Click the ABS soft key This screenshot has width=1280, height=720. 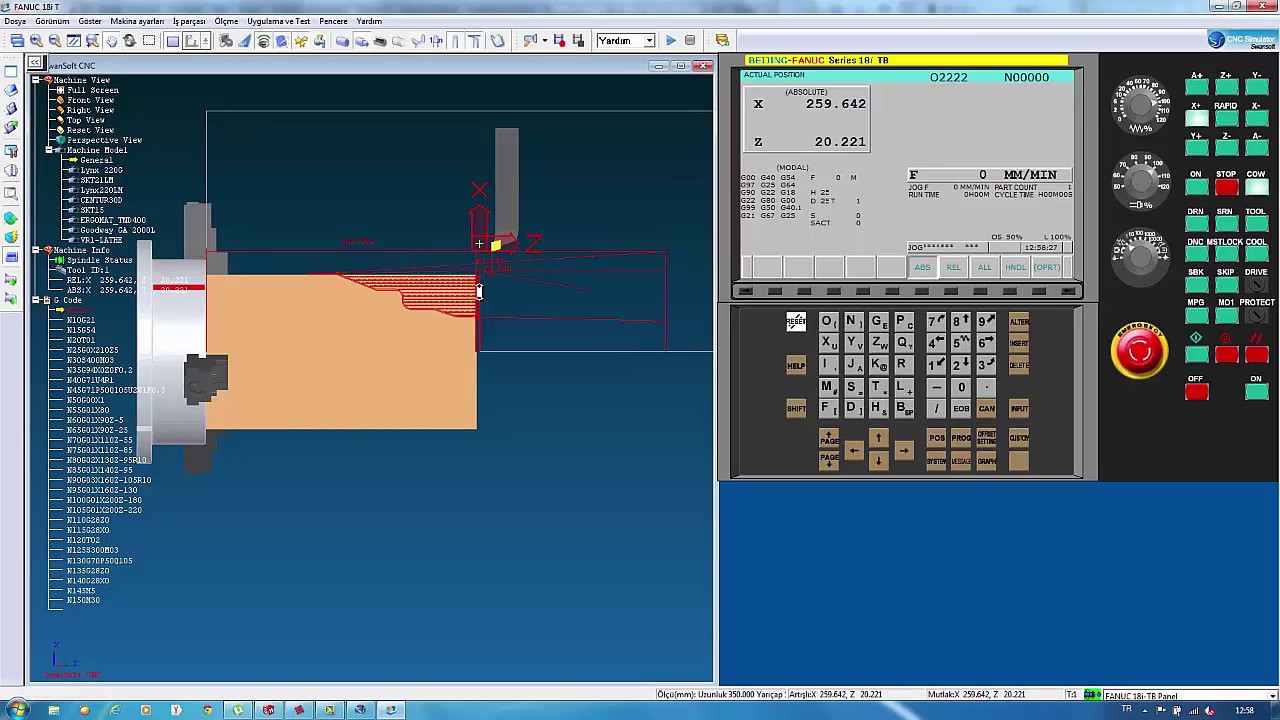[922, 267]
